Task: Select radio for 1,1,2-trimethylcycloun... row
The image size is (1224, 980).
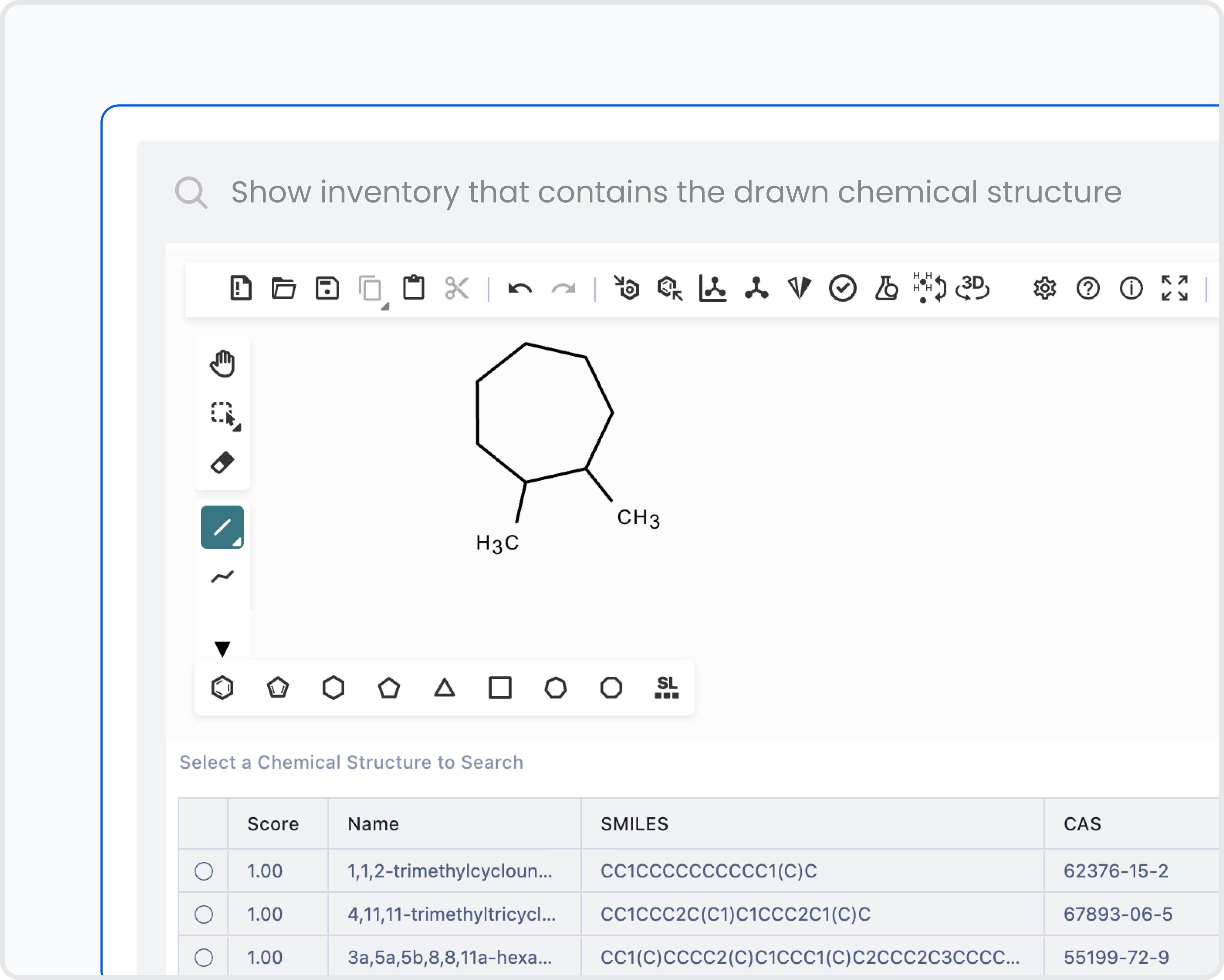Action: [x=203, y=871]
